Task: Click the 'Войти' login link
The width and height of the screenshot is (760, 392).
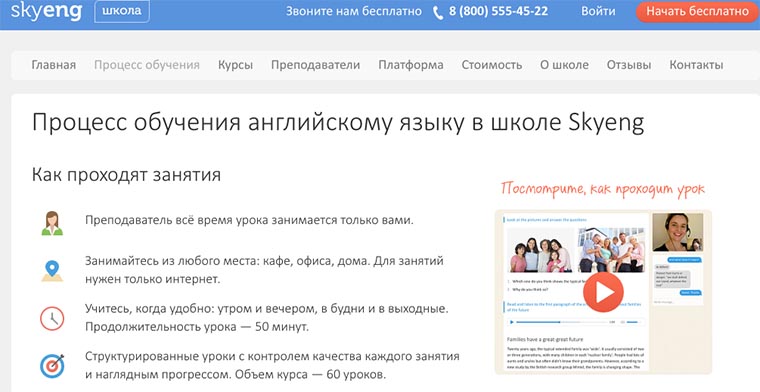Action: pyautogui.click(x=598, y=11)
